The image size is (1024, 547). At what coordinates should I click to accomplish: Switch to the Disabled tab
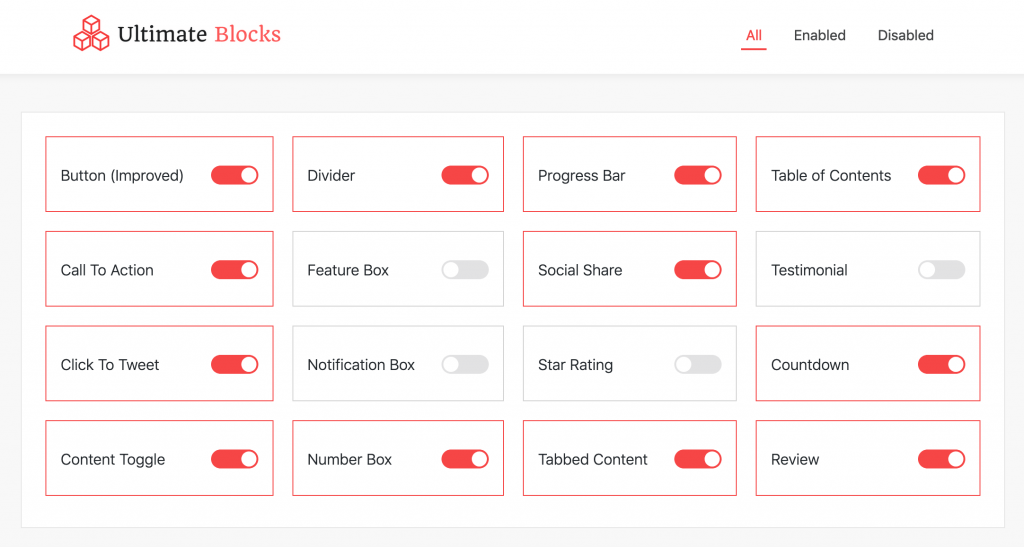tap(905, 35)
